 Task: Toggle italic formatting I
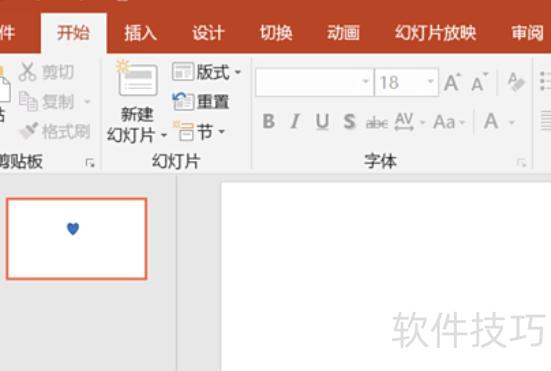click(295, 122)
